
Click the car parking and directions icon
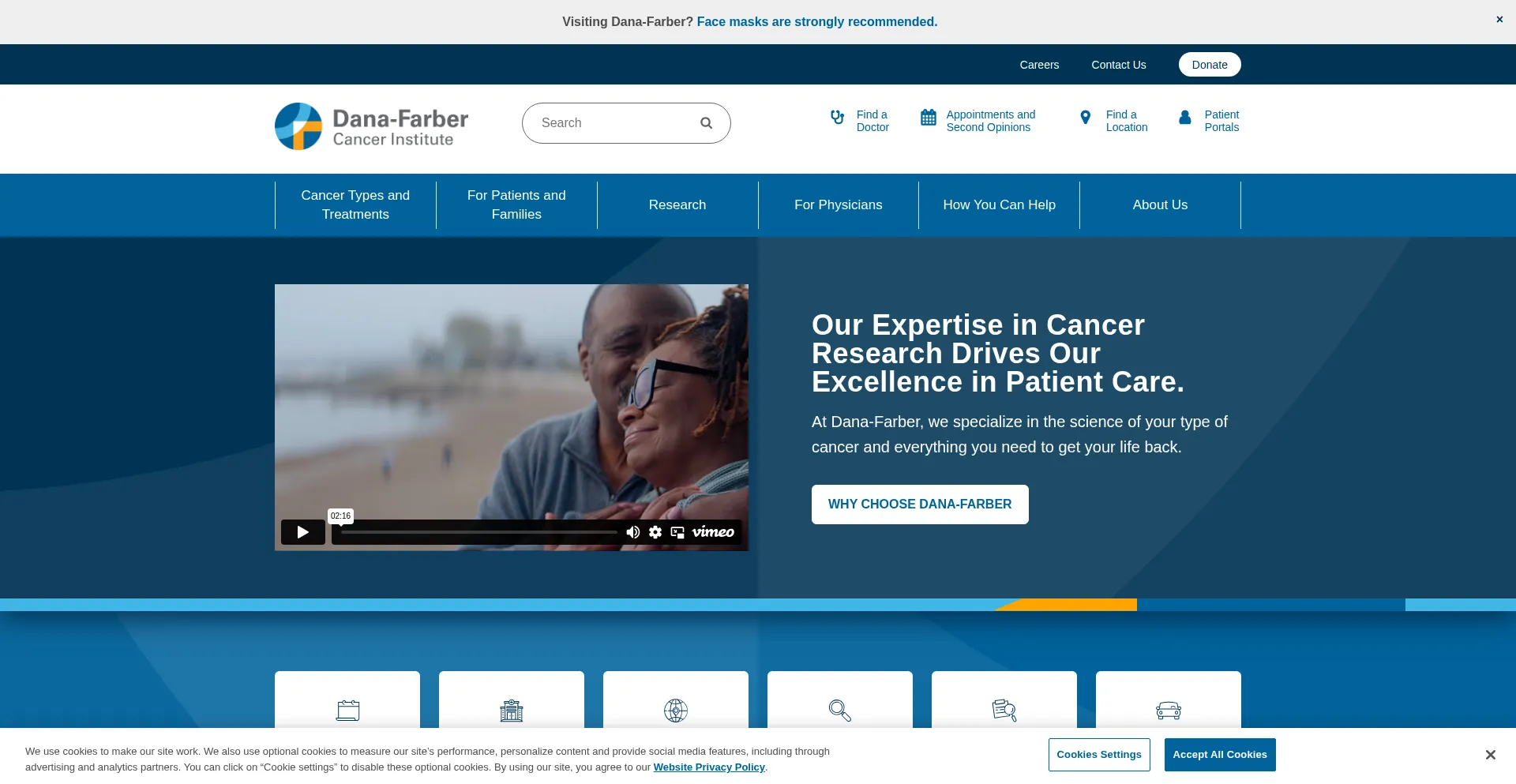pos(1168,711)
